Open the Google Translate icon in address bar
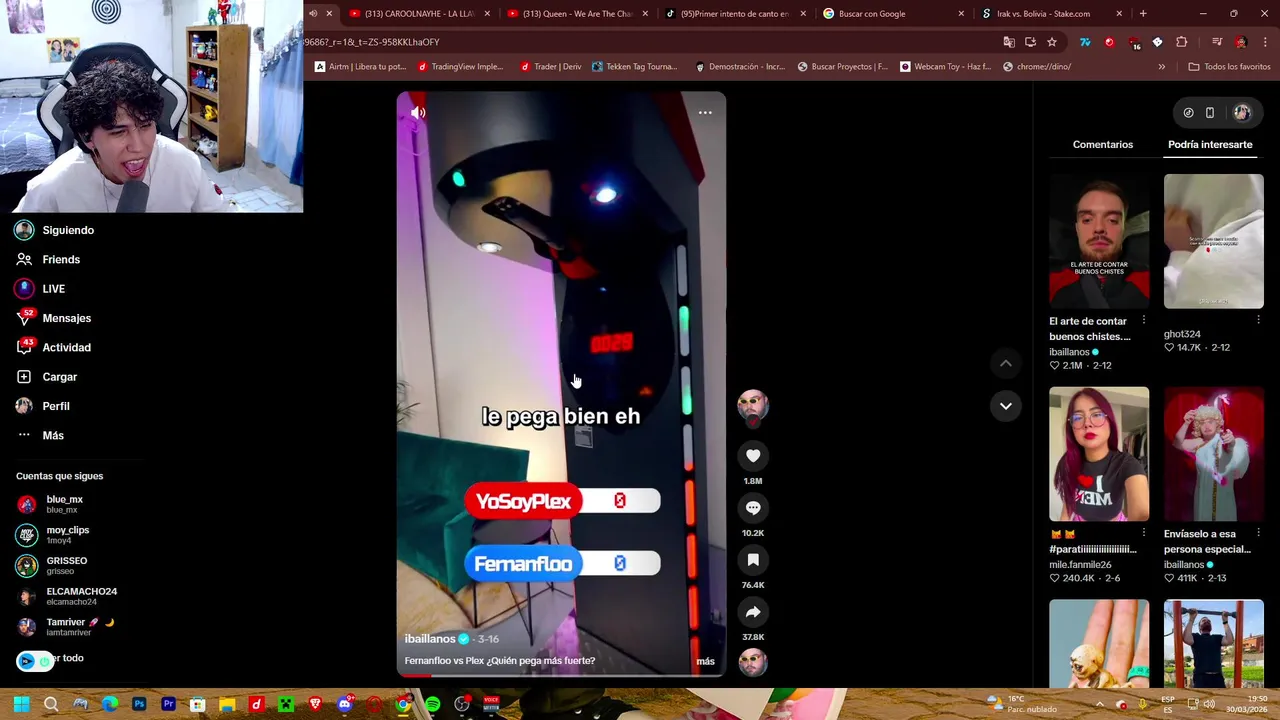This screenshot has width=1280, height=720. tap(1009, 42)
